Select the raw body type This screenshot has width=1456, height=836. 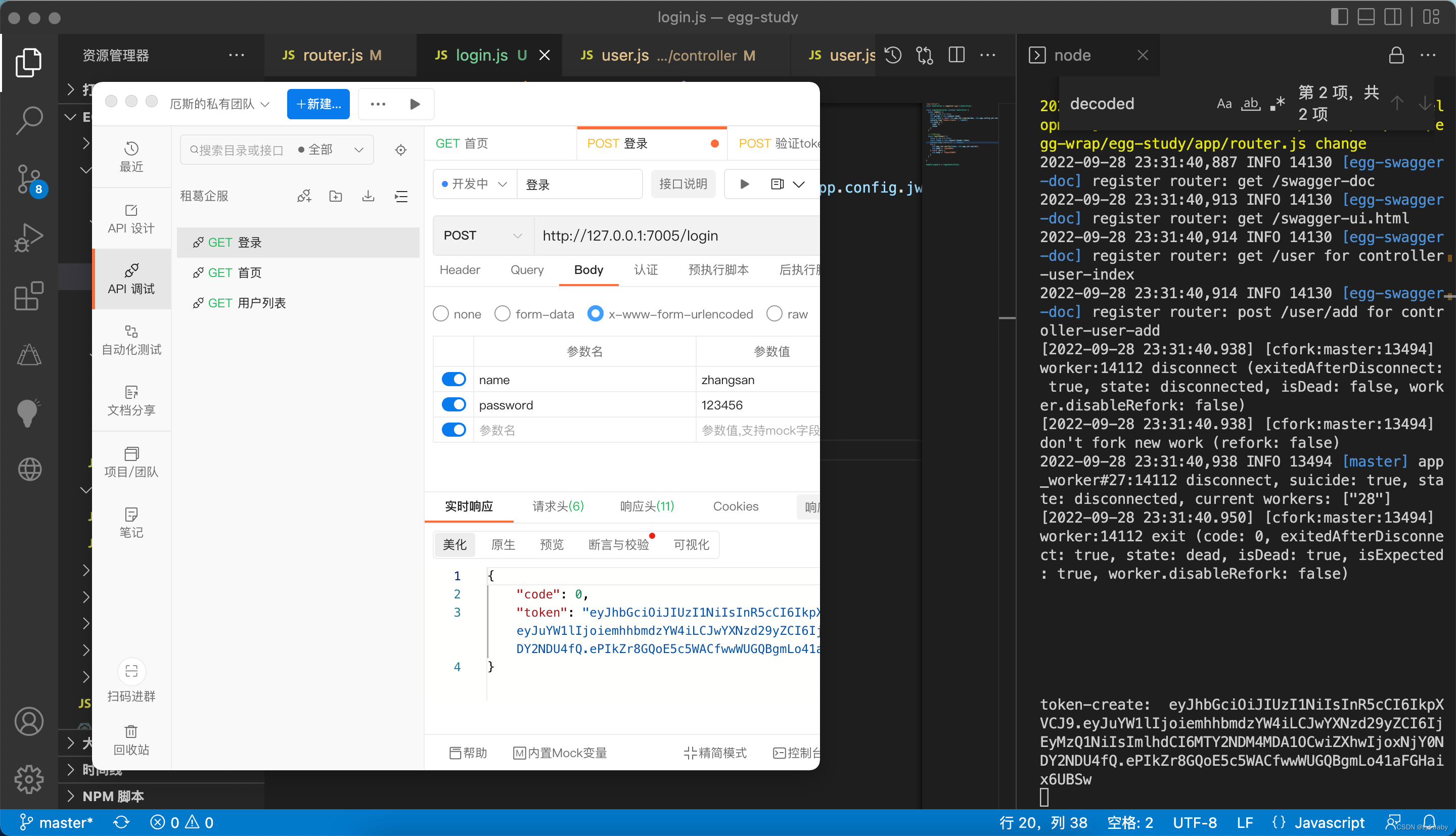coord(774,314)
